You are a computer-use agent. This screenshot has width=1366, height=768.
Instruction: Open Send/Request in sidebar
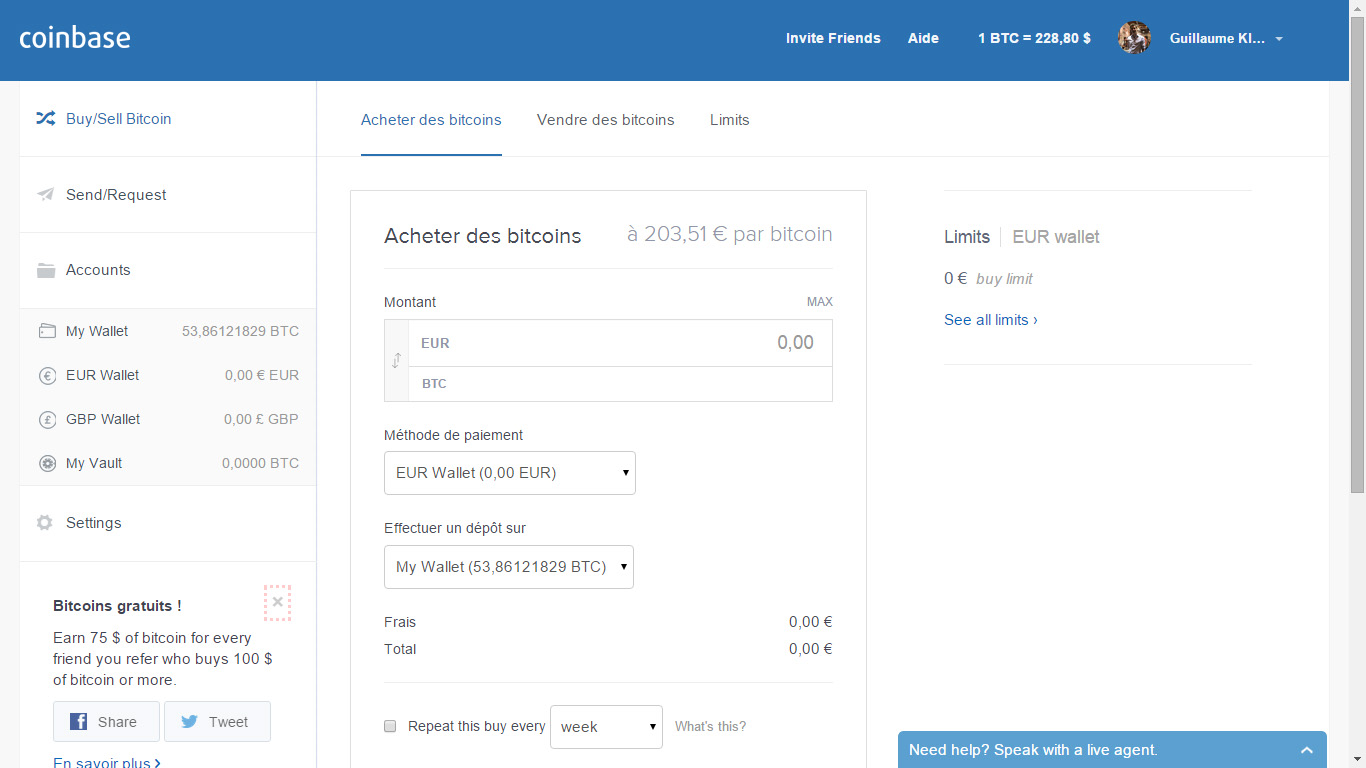click(x=168, y=195)
